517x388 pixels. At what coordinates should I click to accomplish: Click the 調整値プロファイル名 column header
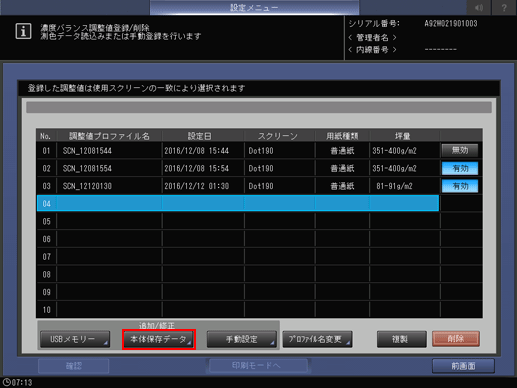coord(109,136)
